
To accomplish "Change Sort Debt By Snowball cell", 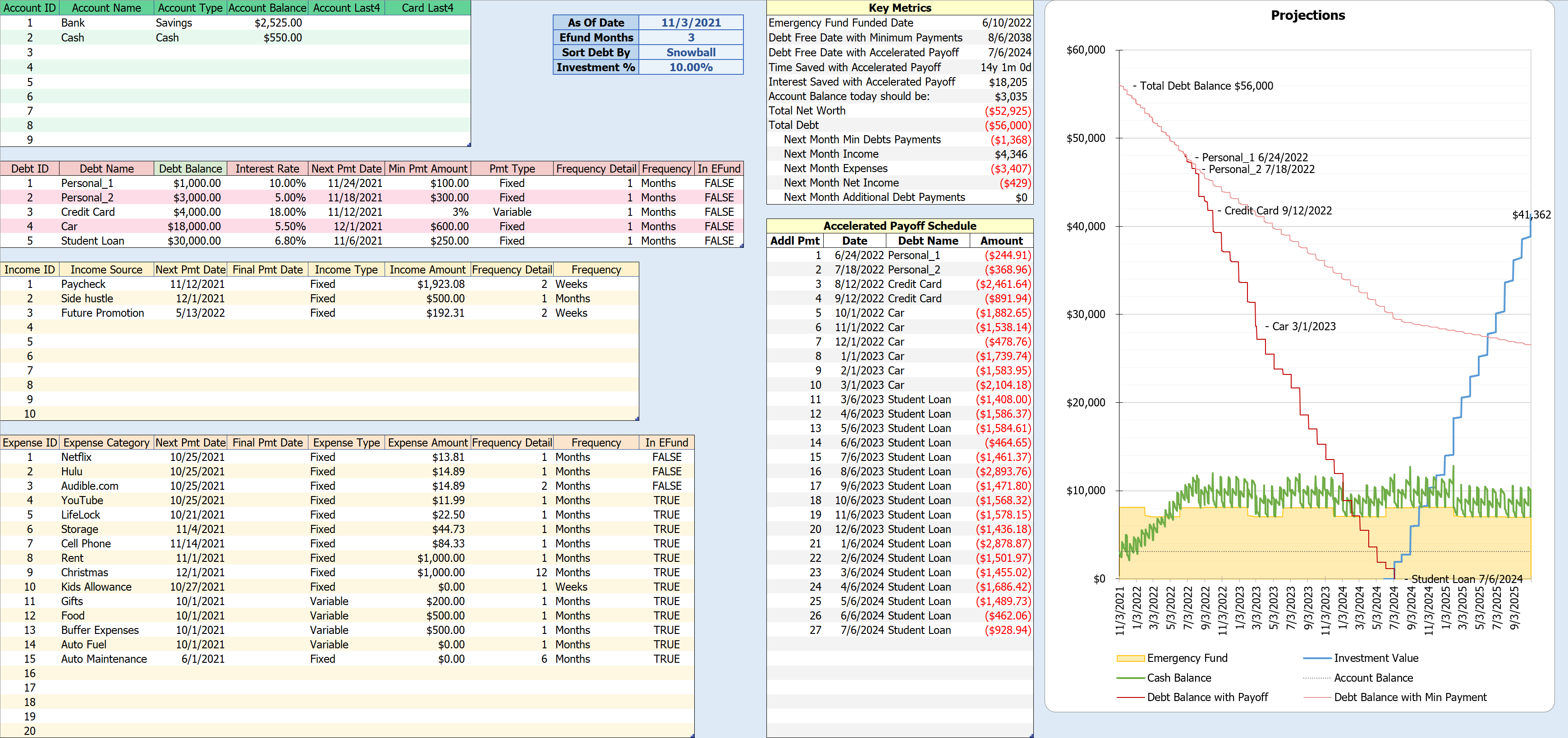I will point(691,52).
